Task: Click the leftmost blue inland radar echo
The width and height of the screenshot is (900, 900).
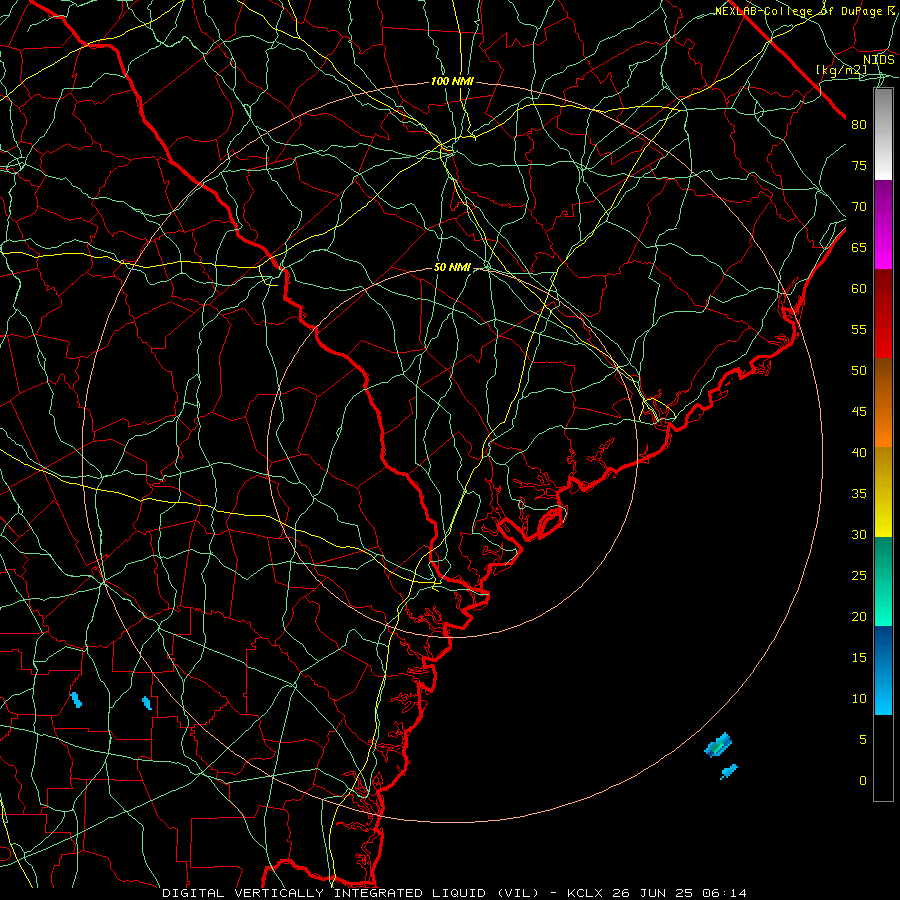Action: (x=76, y=700)
